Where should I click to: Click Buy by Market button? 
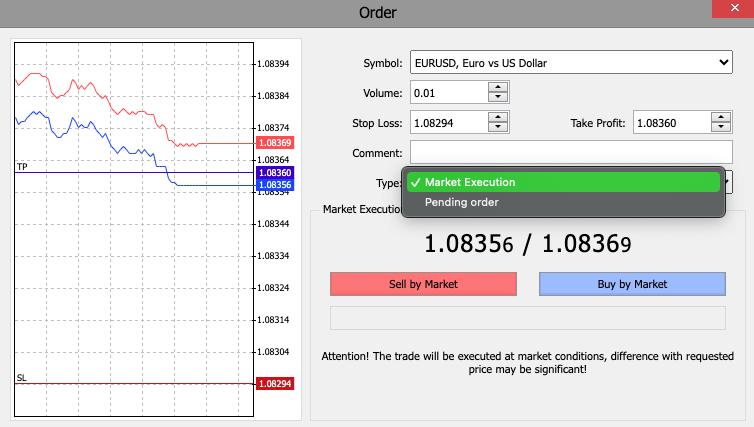tap(632, 284)
